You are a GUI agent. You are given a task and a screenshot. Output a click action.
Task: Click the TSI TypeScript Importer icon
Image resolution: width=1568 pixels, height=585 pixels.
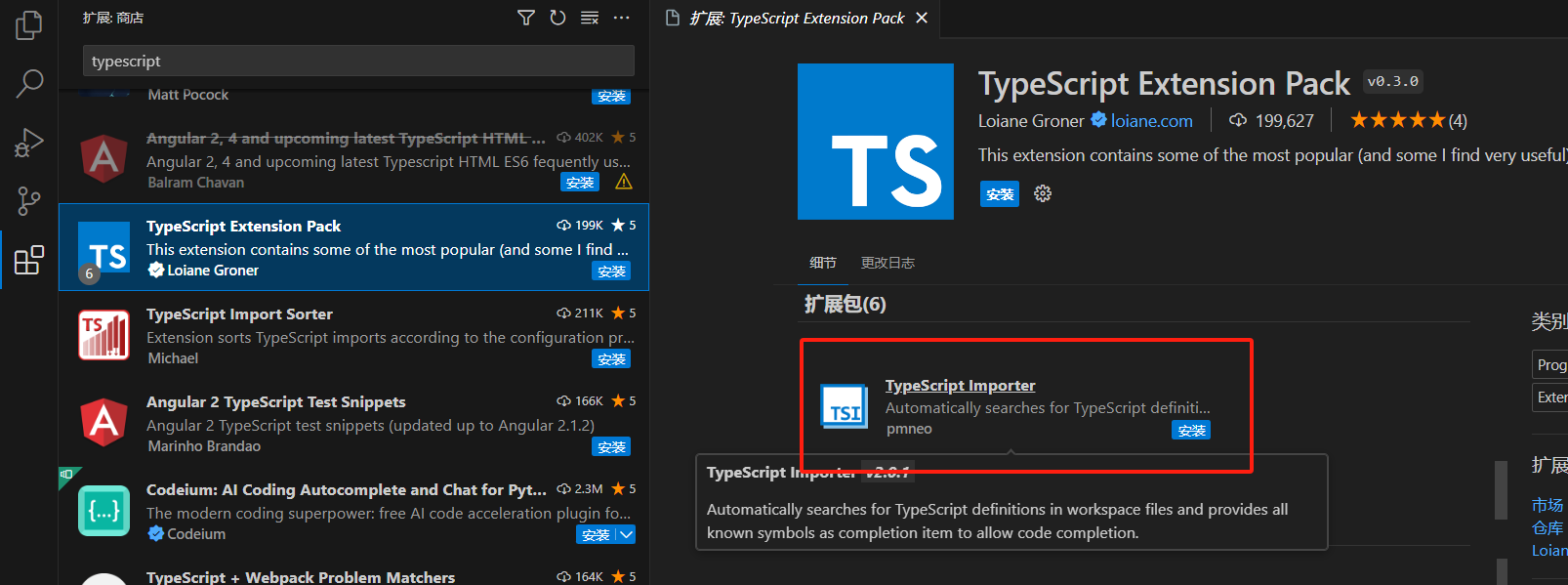845,407
